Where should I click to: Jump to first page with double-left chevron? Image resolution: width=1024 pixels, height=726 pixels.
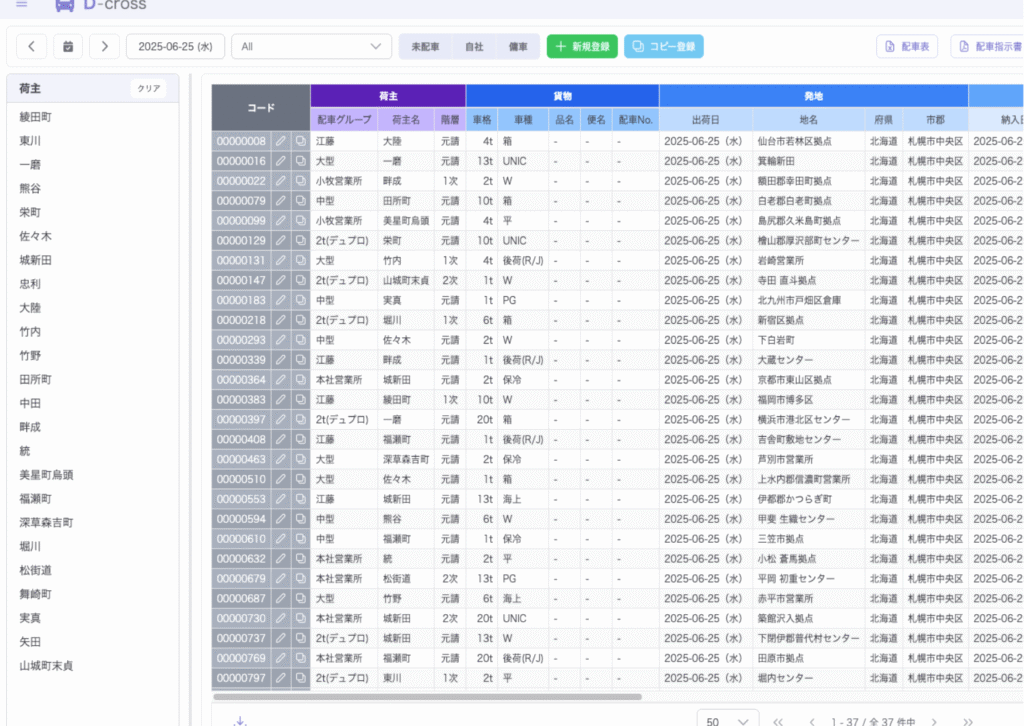[x=778, y=721]
